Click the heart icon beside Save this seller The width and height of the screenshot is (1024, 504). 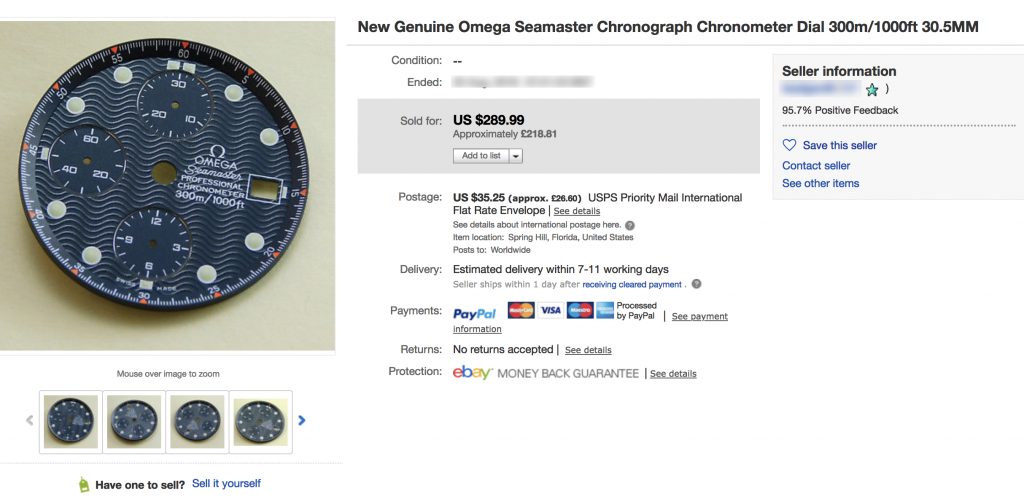coord(790,145)
